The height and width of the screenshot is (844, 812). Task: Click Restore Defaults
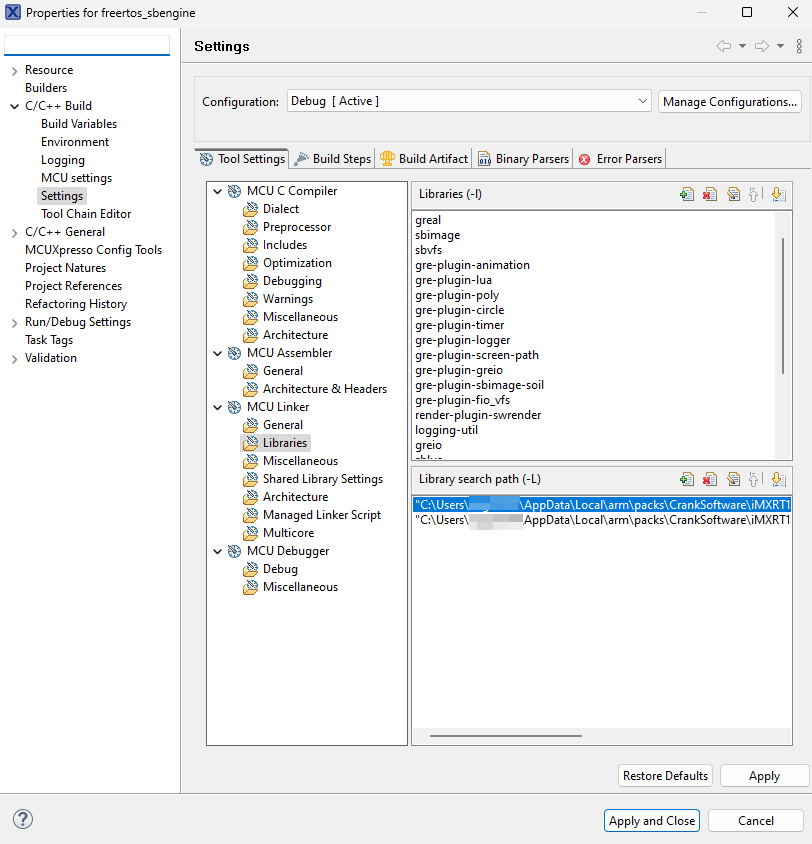coord(665,775)
